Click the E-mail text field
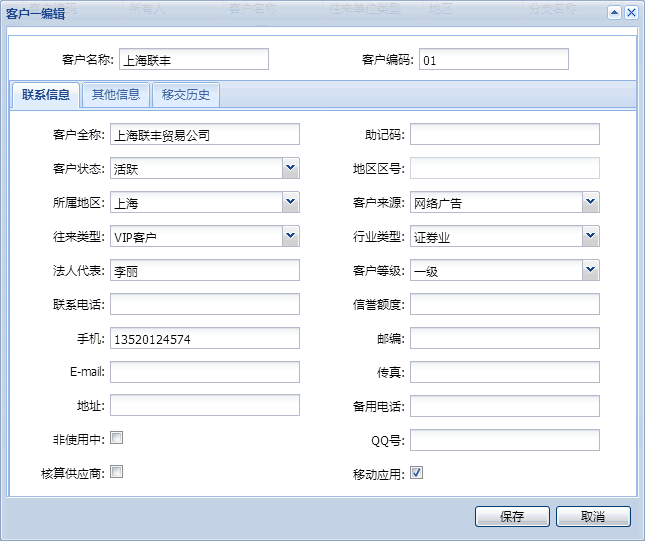 tap(204, 373)
